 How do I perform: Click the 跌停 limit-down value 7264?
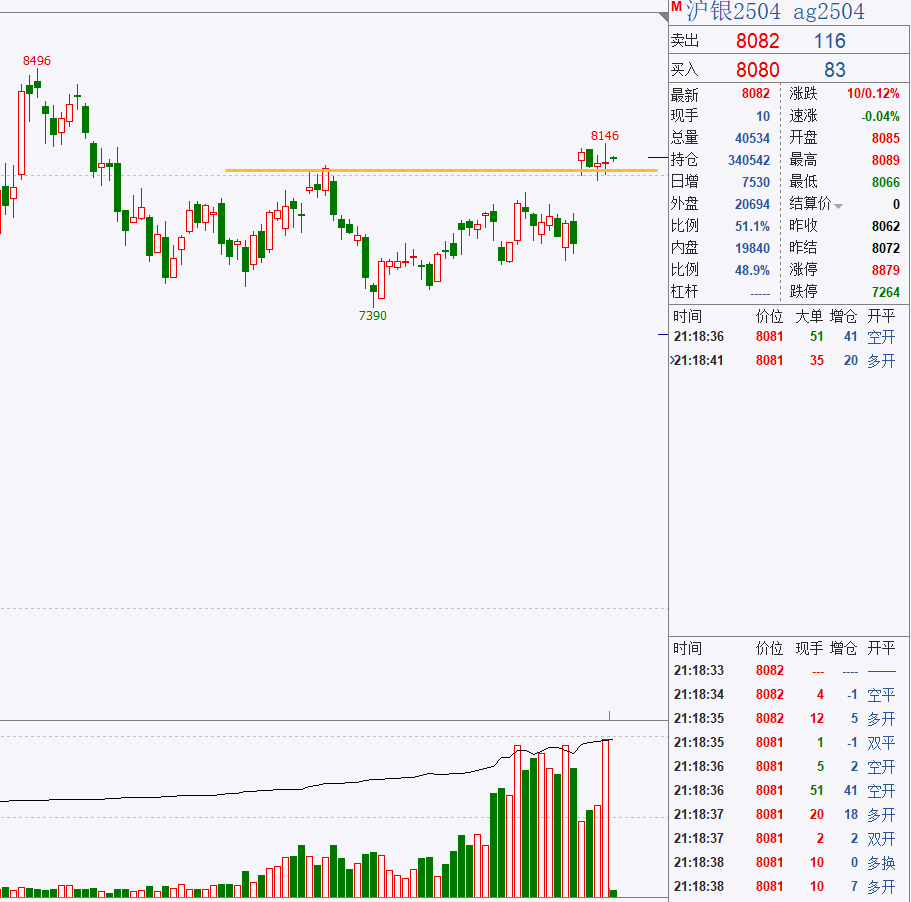(x=885, y=292)
